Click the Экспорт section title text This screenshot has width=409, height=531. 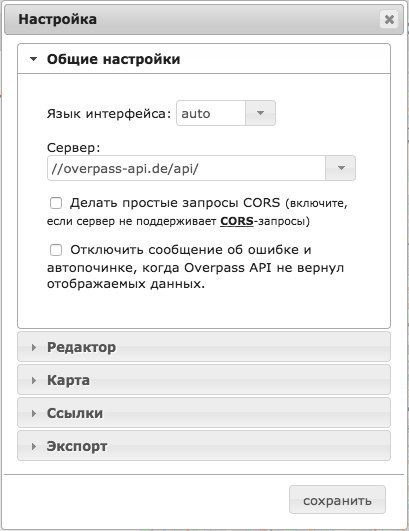[77, 446]
